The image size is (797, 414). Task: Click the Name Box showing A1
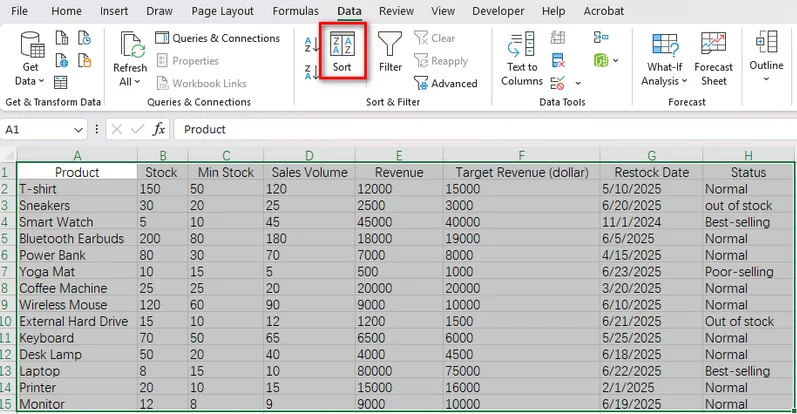click(37, 130)
